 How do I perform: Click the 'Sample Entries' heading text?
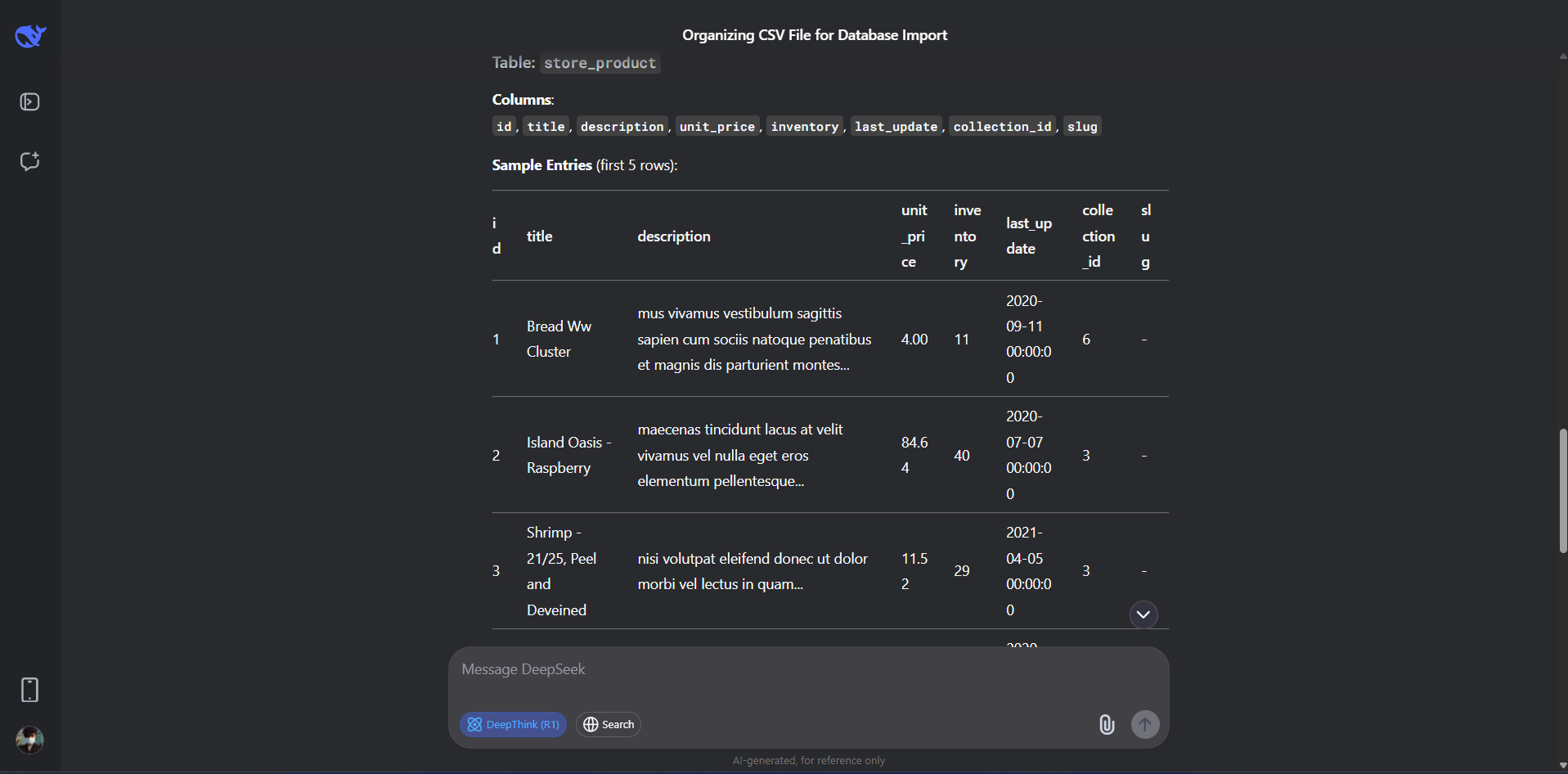click(x=541, y=165)
